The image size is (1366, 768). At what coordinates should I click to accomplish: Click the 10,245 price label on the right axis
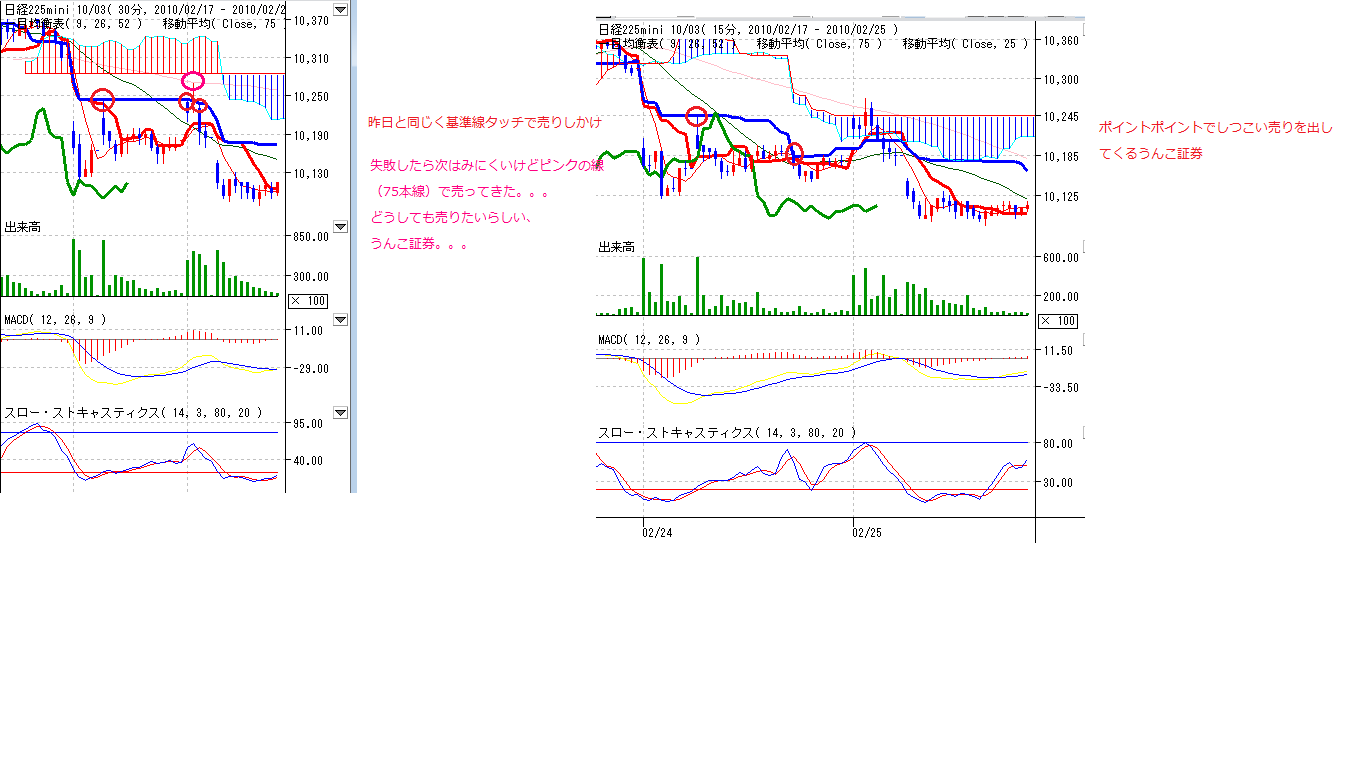coord(1061,117)
